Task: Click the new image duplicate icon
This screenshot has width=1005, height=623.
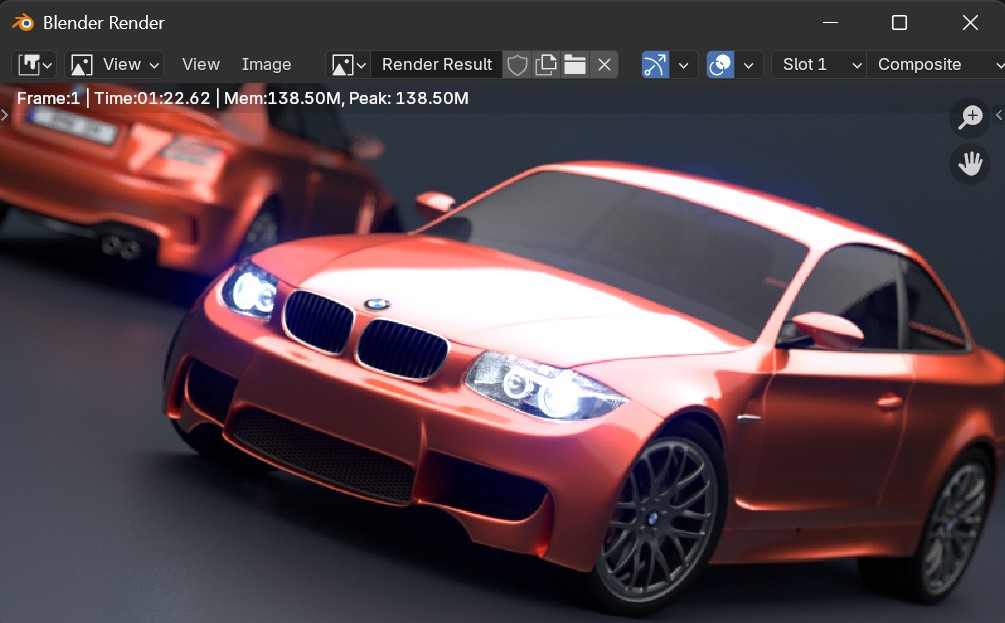Action: click(546, 65)
